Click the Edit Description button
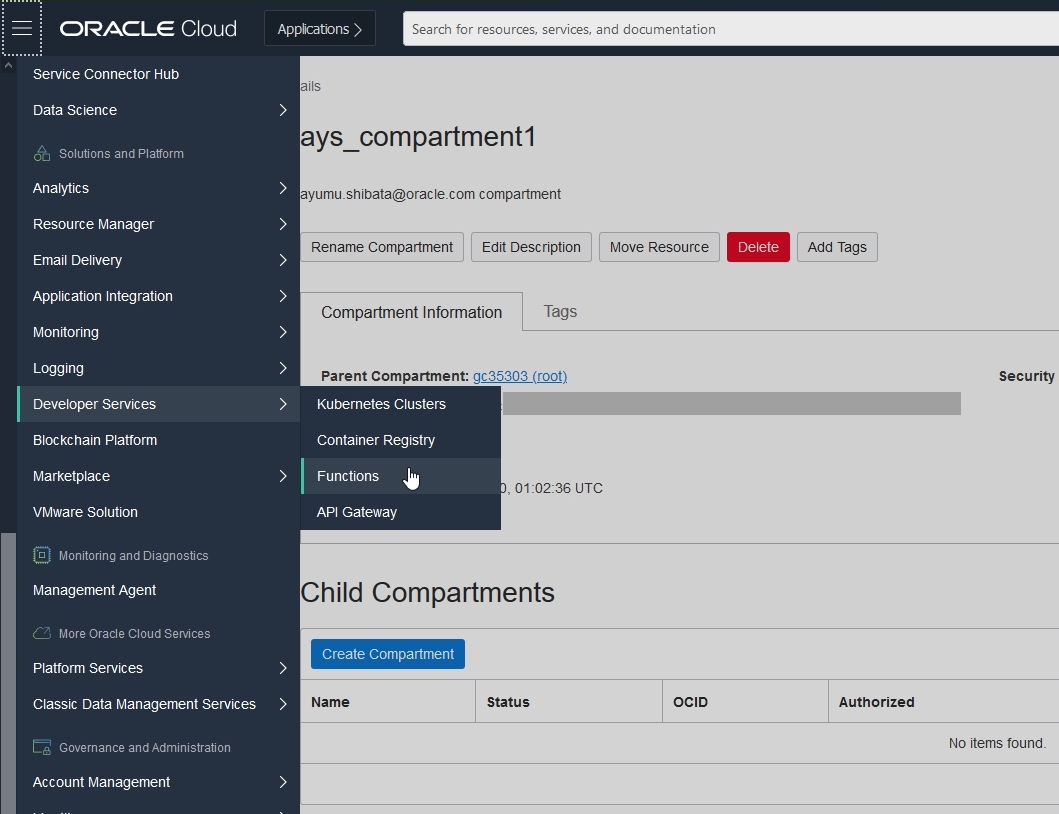Screen dimensions: 1059x814 point(531,247)
